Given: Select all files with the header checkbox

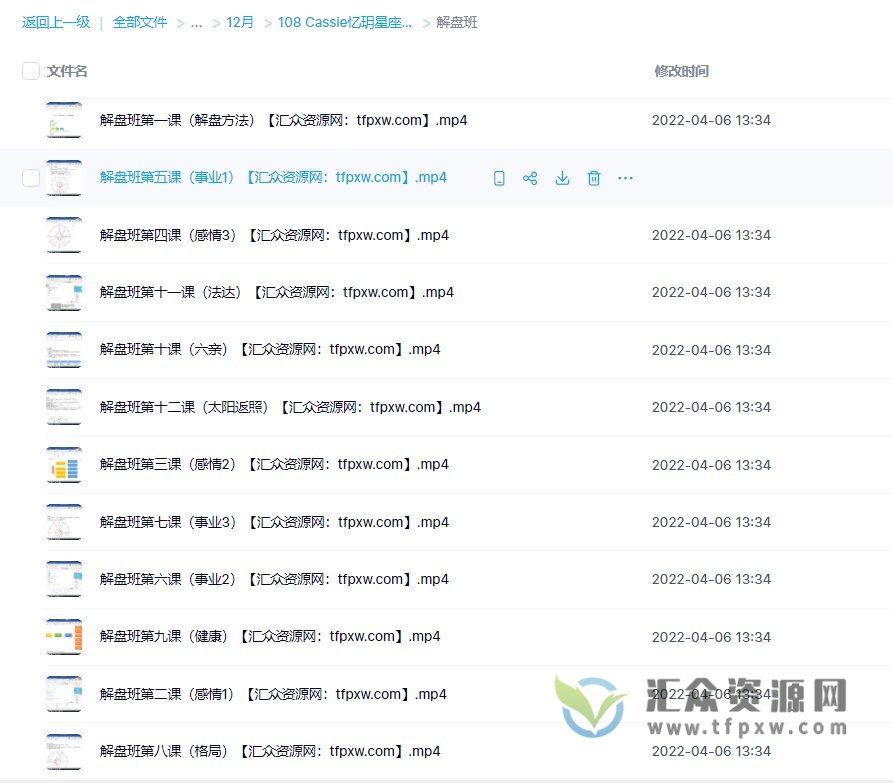Looking at the screenshot, I should pyautogui.click(x=30, y=71).
